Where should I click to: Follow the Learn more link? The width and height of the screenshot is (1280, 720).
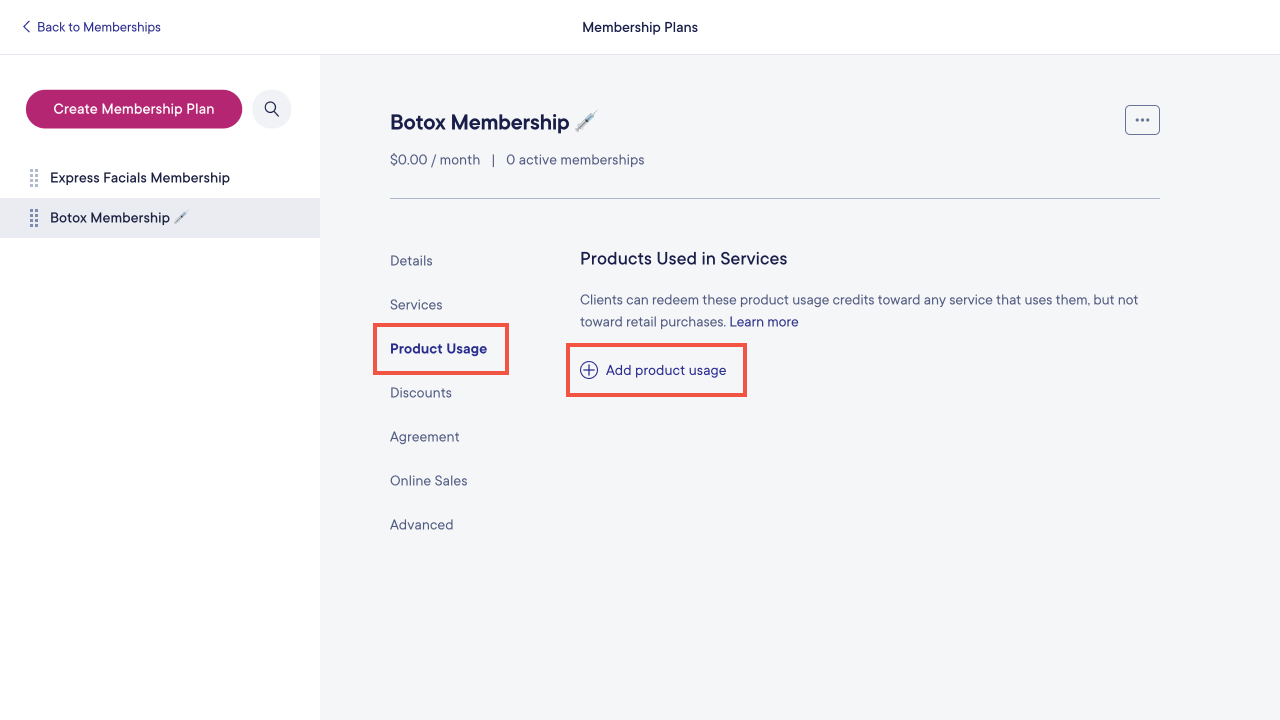click(x=764, y=322)
